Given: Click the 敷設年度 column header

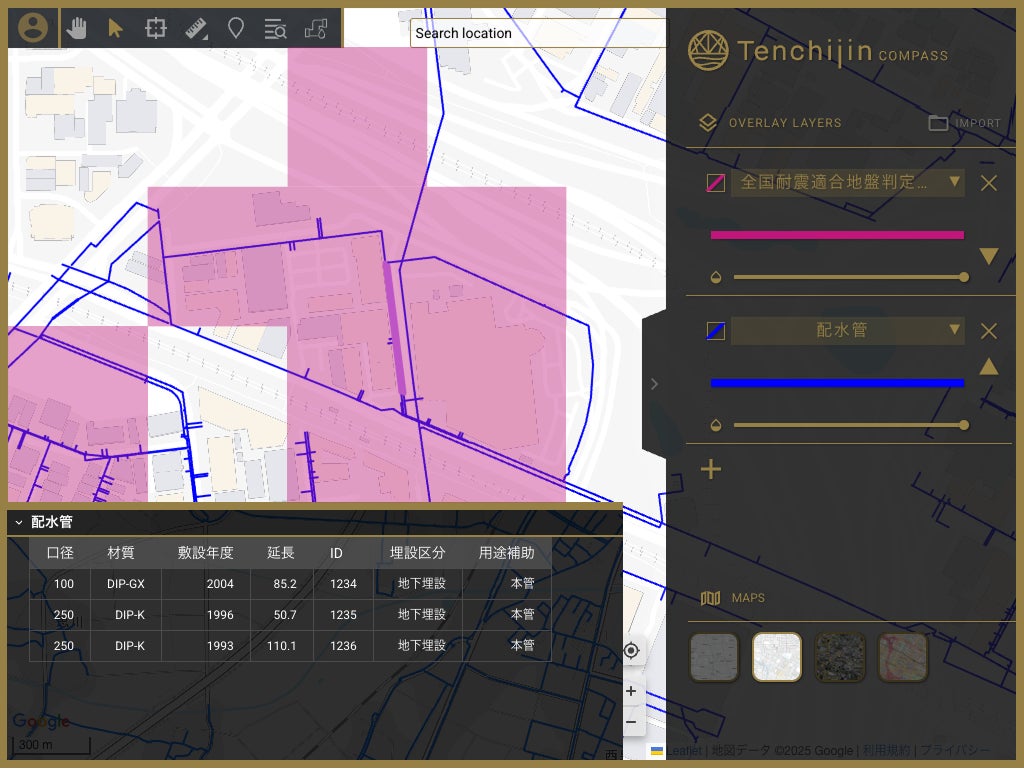Looking at the screenshot, I should coord(205,553).
